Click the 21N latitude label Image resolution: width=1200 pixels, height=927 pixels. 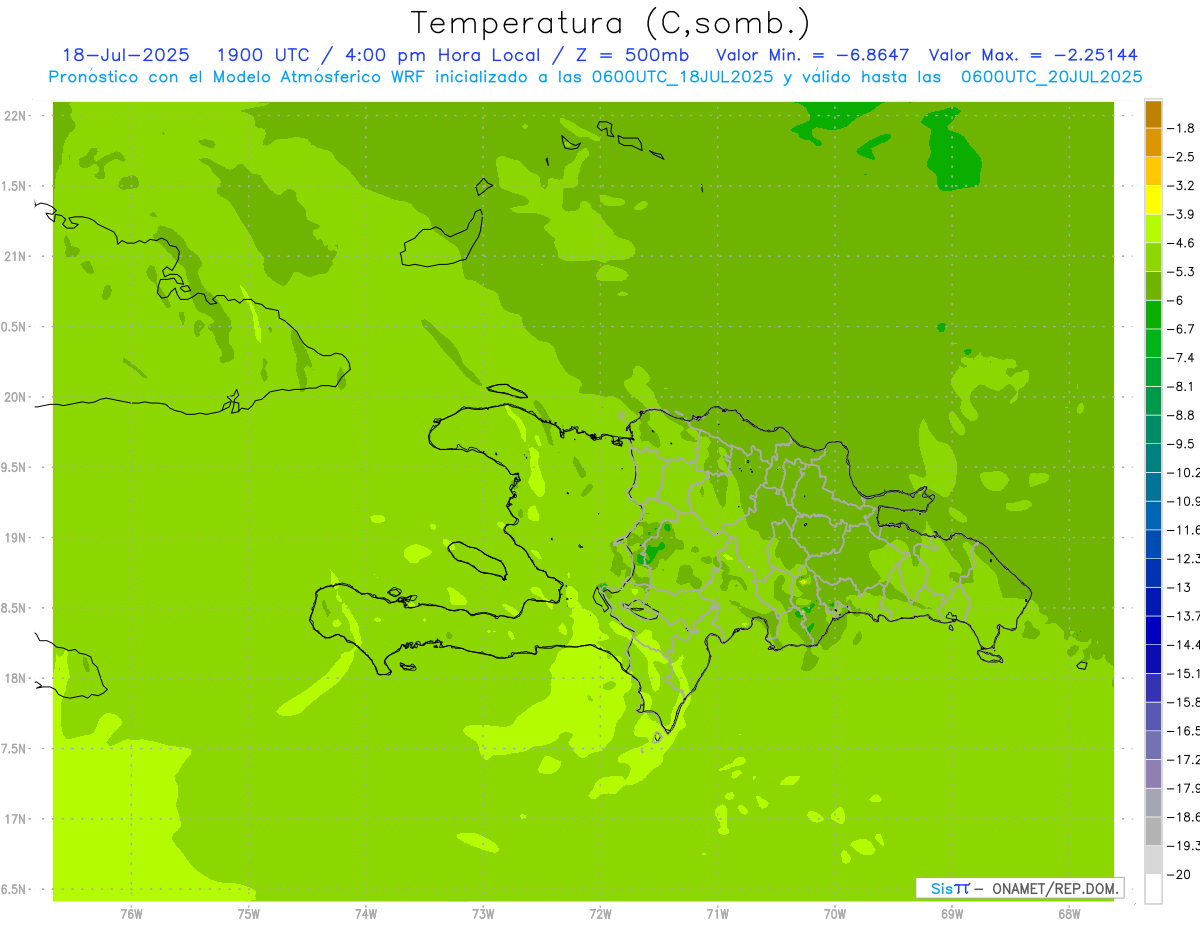(17, 256)
